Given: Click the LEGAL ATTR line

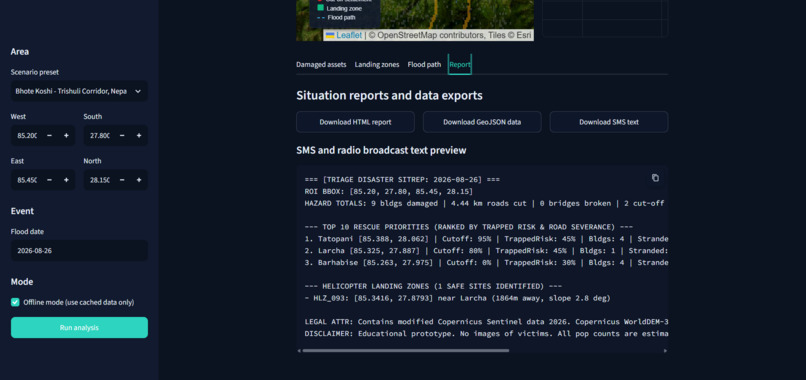Looking at the screenshot, I should coord(486,322).
